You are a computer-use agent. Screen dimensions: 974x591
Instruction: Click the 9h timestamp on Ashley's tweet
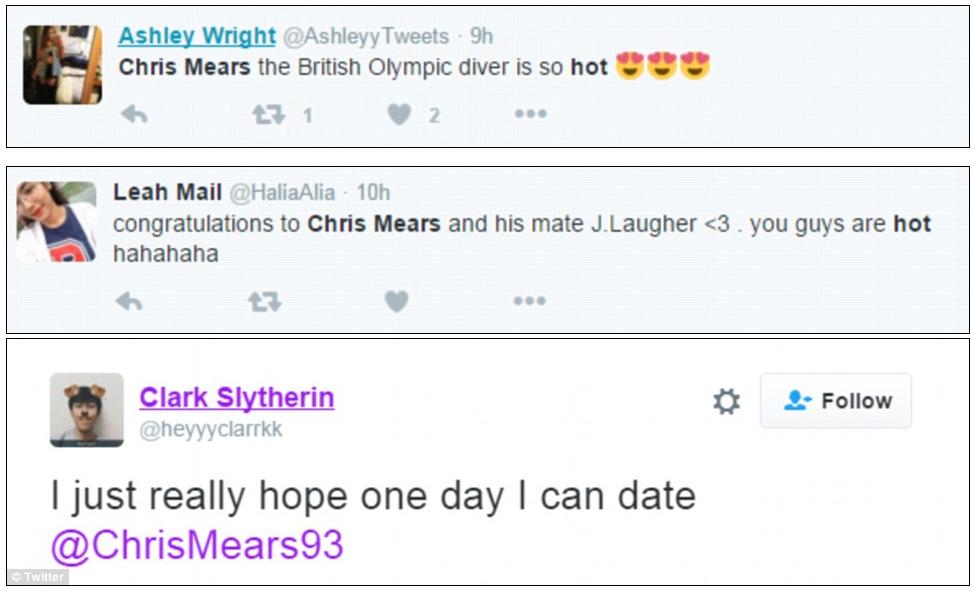[482, 37]
